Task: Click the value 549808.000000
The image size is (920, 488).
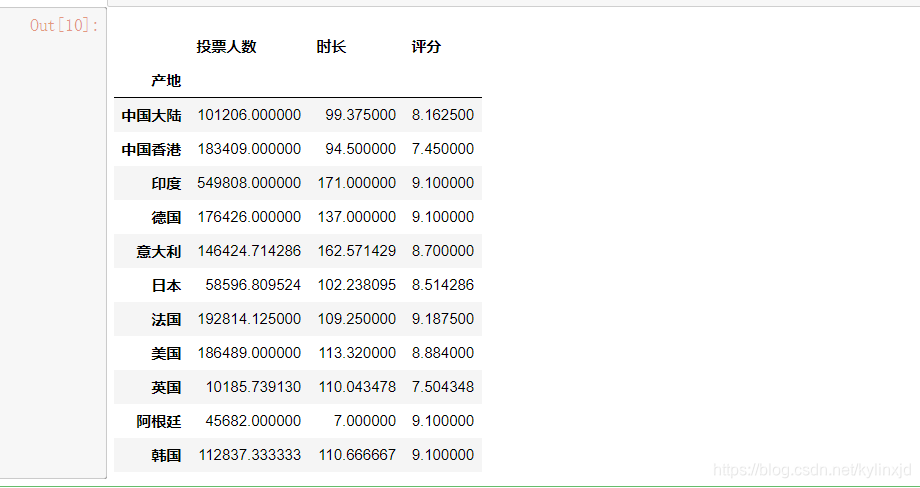Action: [x=249, y=183]
